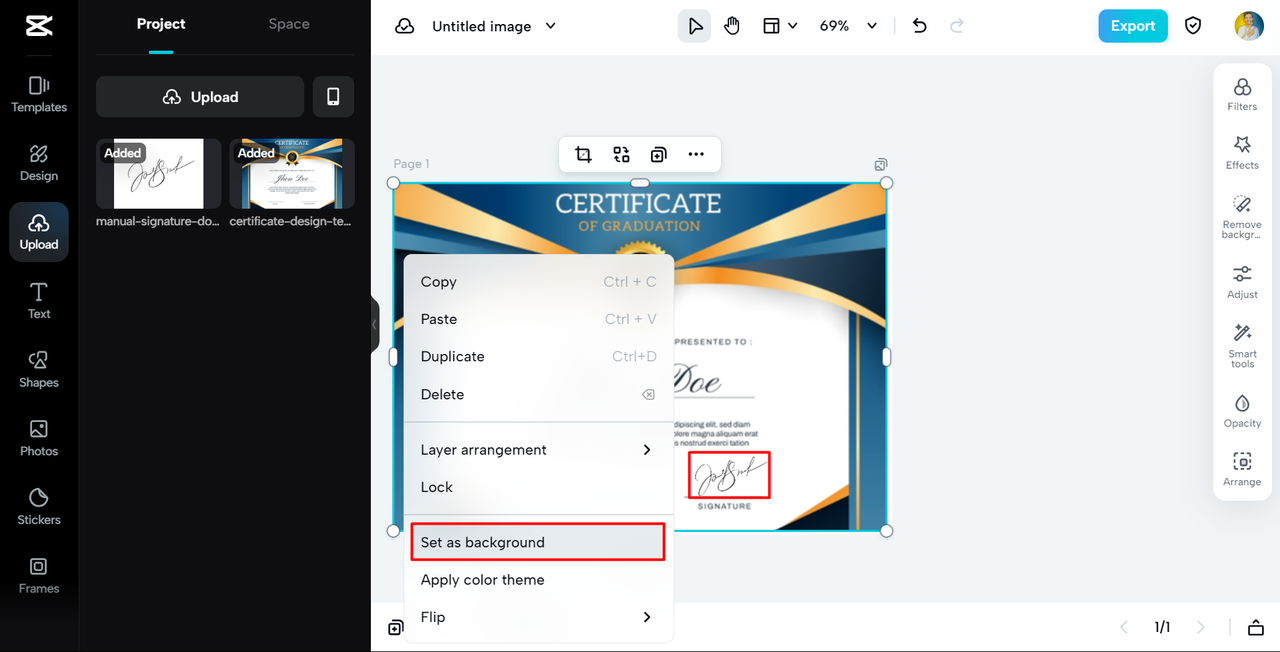Open the Frames sidebar panel
The image size is (1280, 652).
39,575
